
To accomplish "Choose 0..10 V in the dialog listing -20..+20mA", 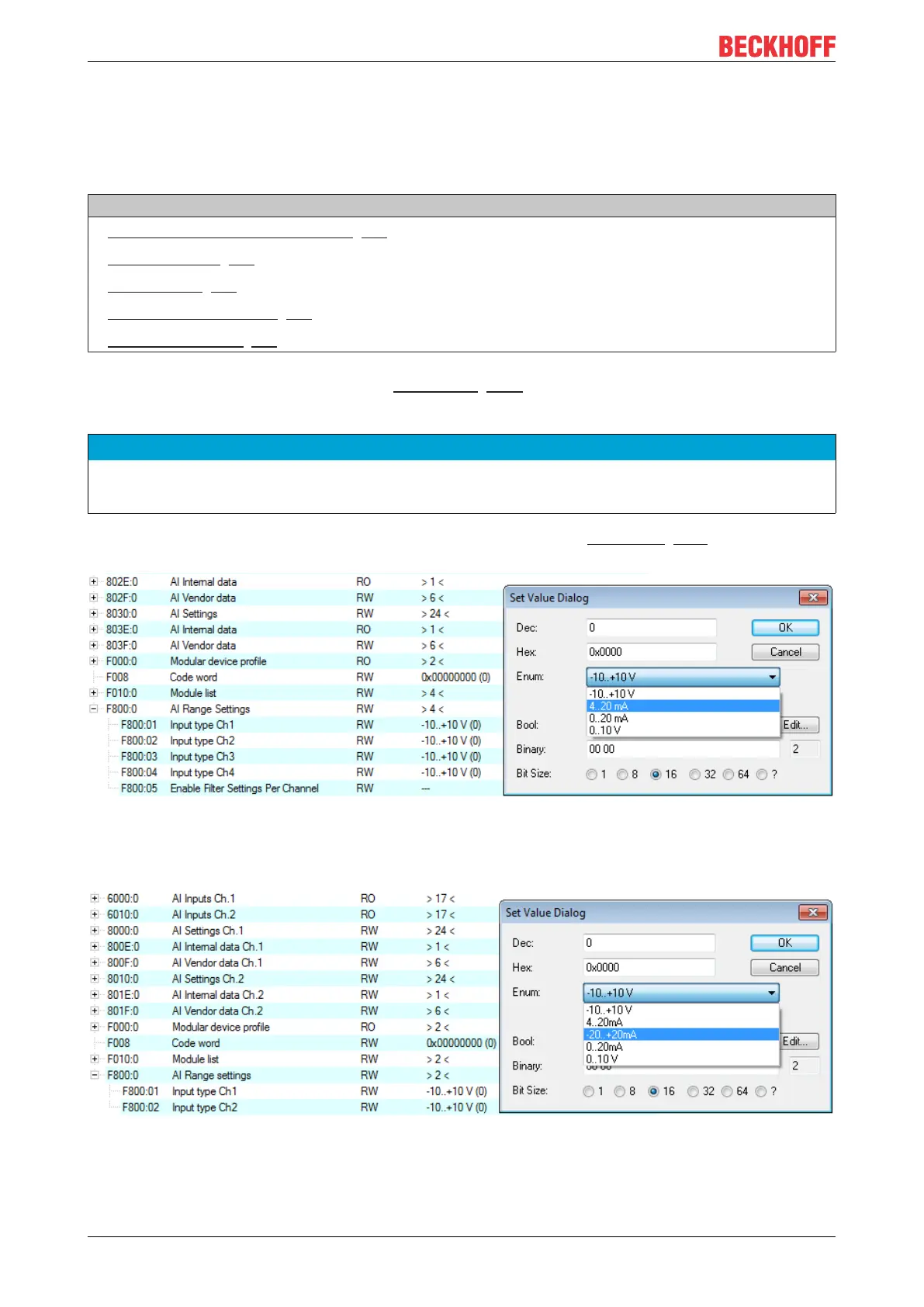I will coord(681,1059).
